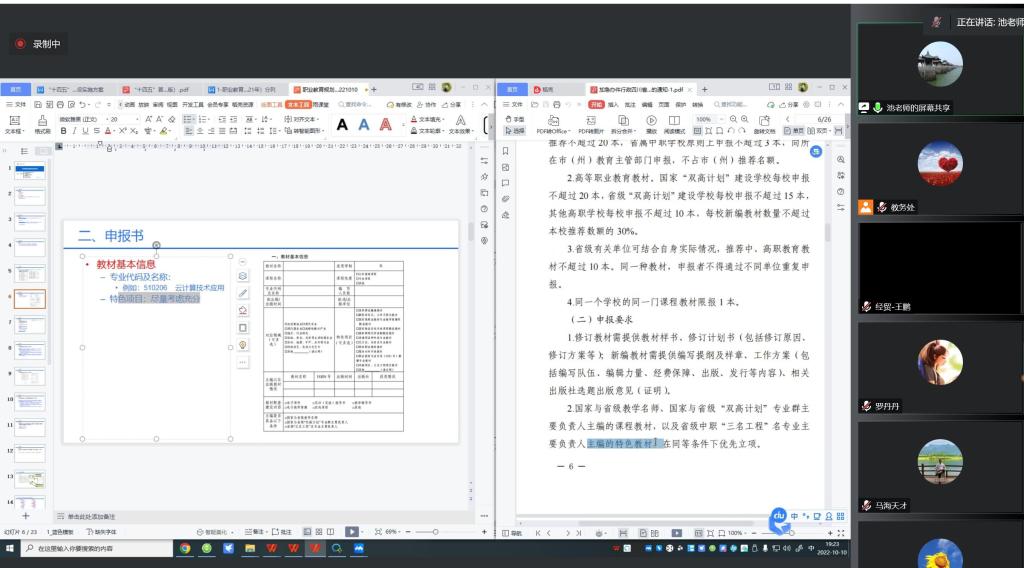
Task: Add new slide plus button
Action: [25, 516]
